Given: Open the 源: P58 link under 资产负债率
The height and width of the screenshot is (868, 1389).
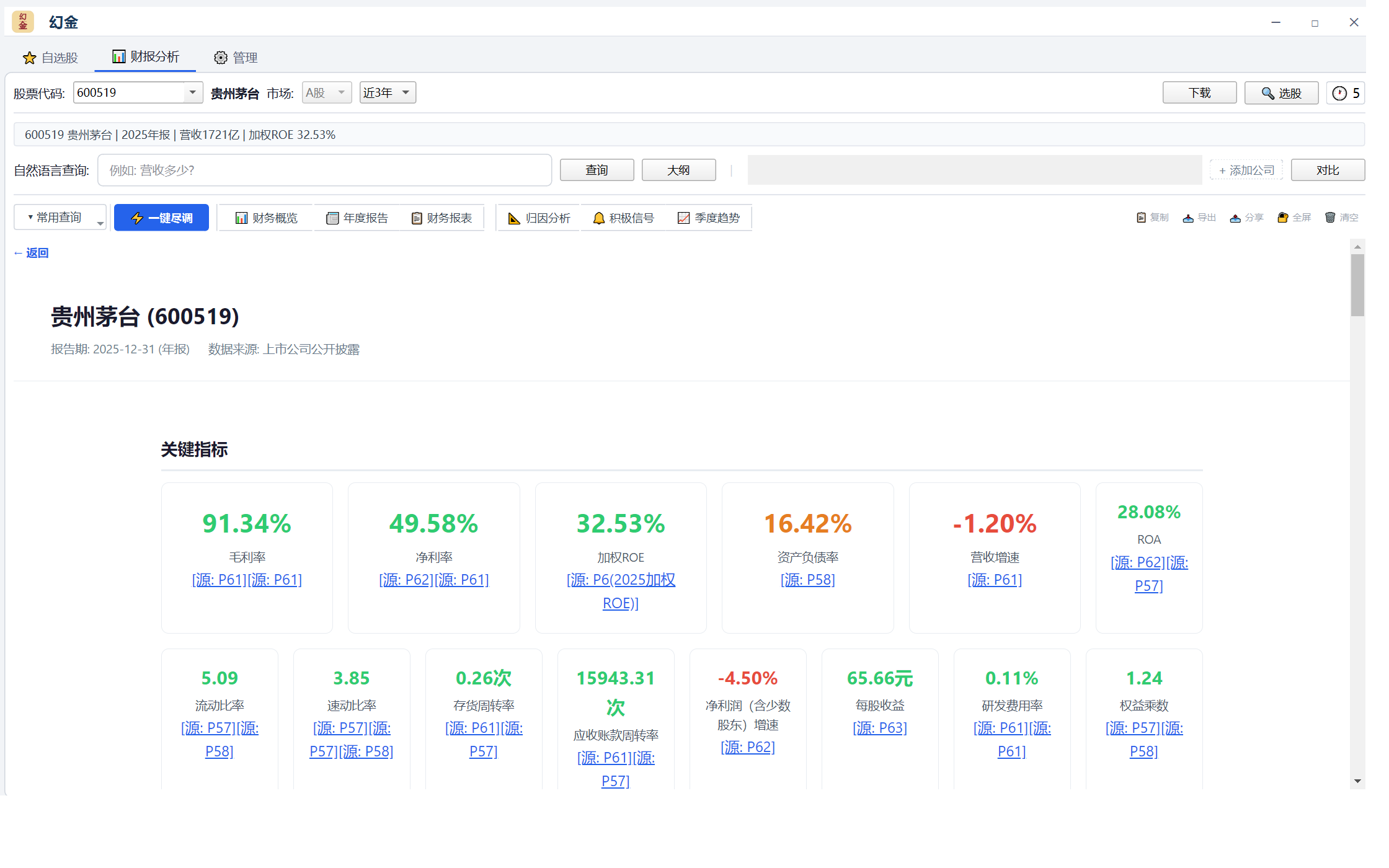Looking at the screenshot, I should tap(808, 580).
